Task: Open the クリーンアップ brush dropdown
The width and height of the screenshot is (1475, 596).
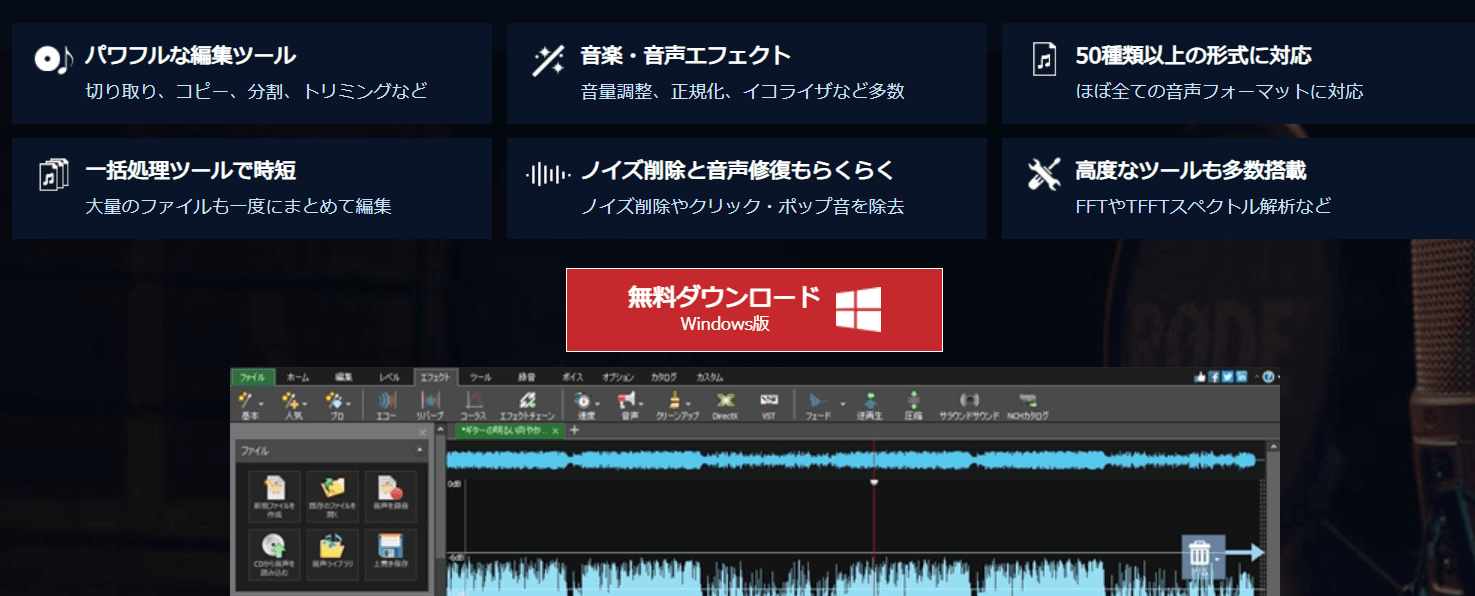Action: (678, 405)
